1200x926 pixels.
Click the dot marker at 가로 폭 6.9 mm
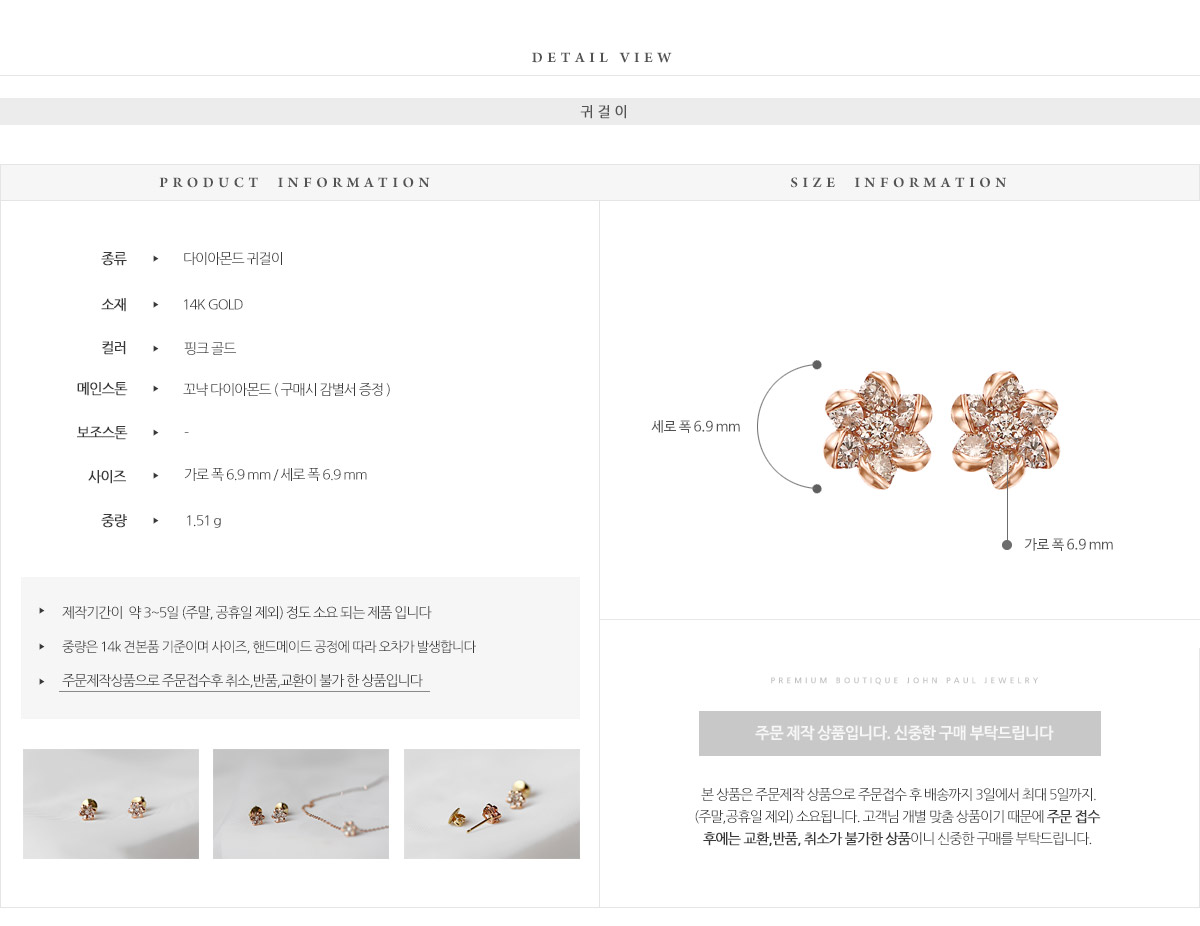point(1007,545)
